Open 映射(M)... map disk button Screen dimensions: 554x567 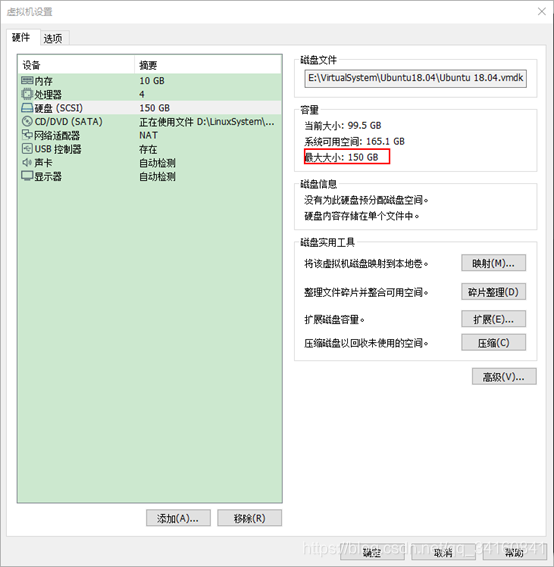pos(493,263)
